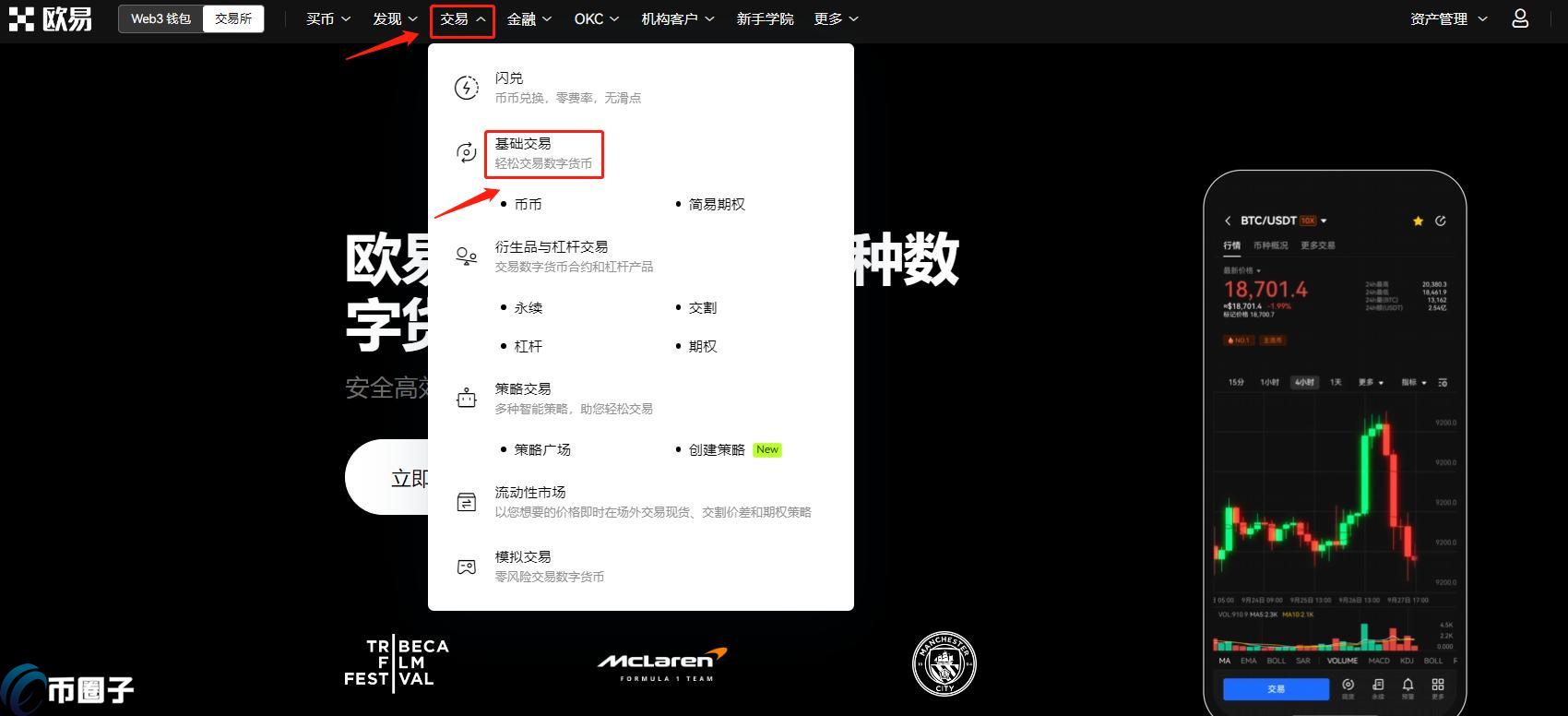Viewport: 1568px width, 716px height.
Task: Click the 闪兑 lightning bolt icon
Action: pos(467,88)
